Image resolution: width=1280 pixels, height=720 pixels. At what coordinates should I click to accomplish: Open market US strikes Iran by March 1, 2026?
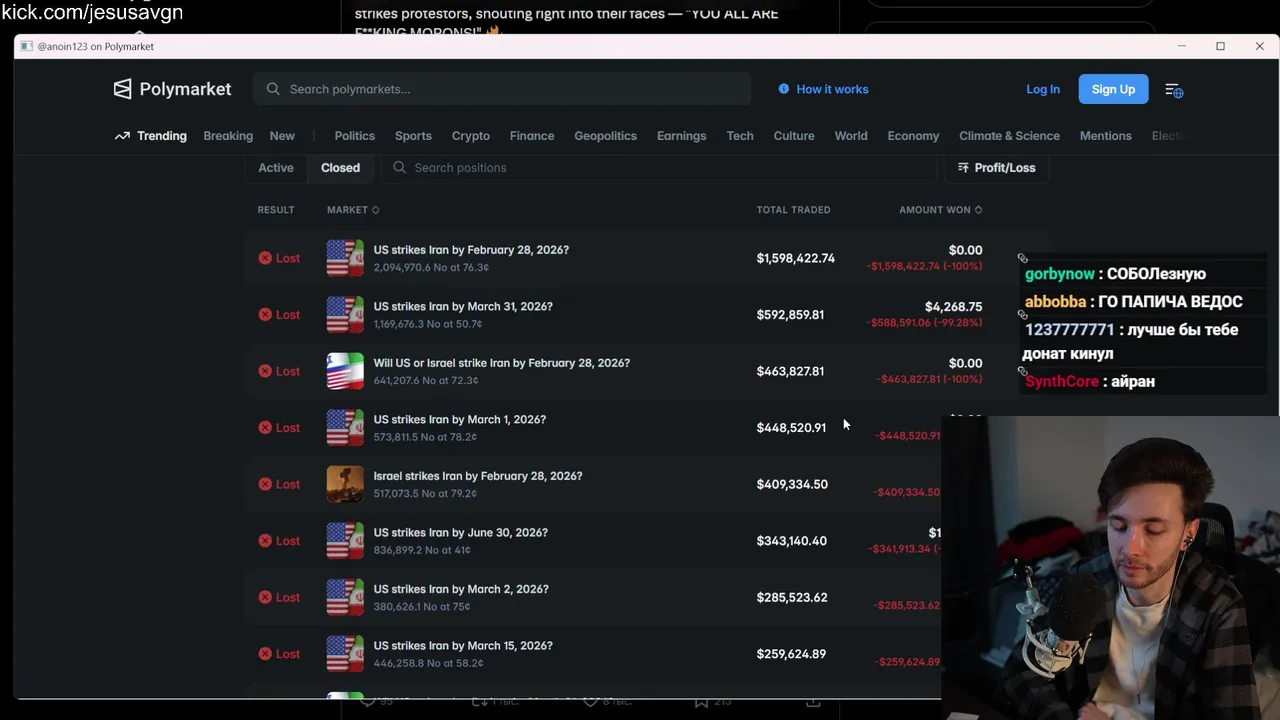click(460, 419)
